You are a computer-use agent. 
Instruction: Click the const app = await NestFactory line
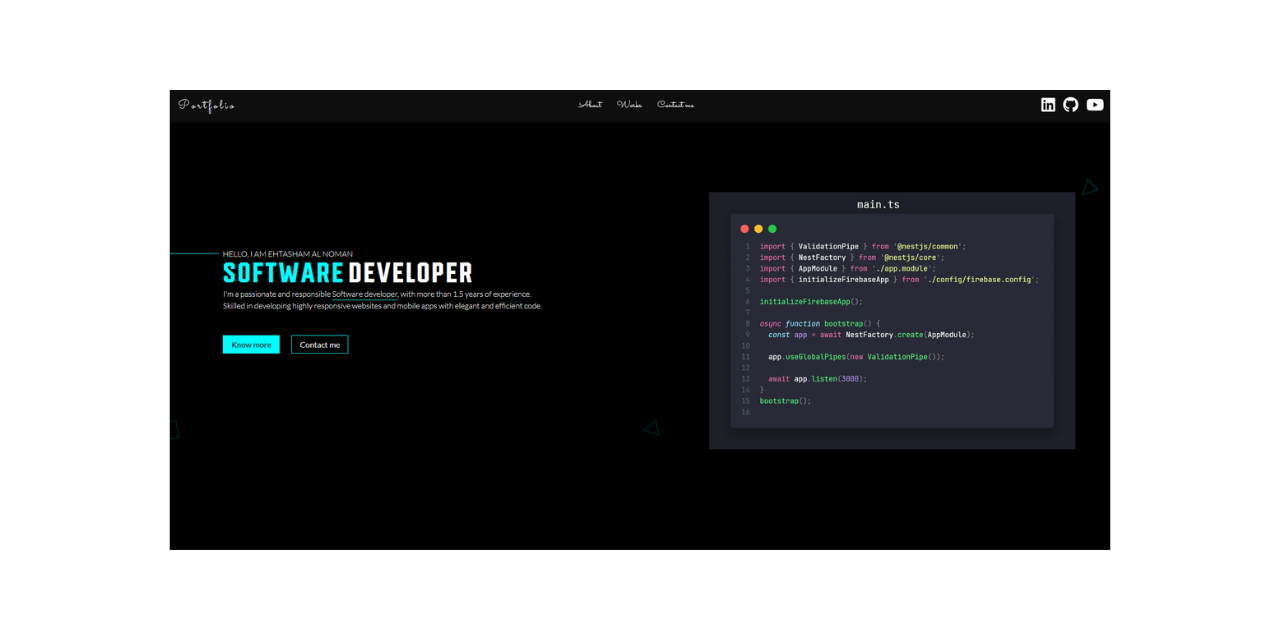click(x=871, y=334)
